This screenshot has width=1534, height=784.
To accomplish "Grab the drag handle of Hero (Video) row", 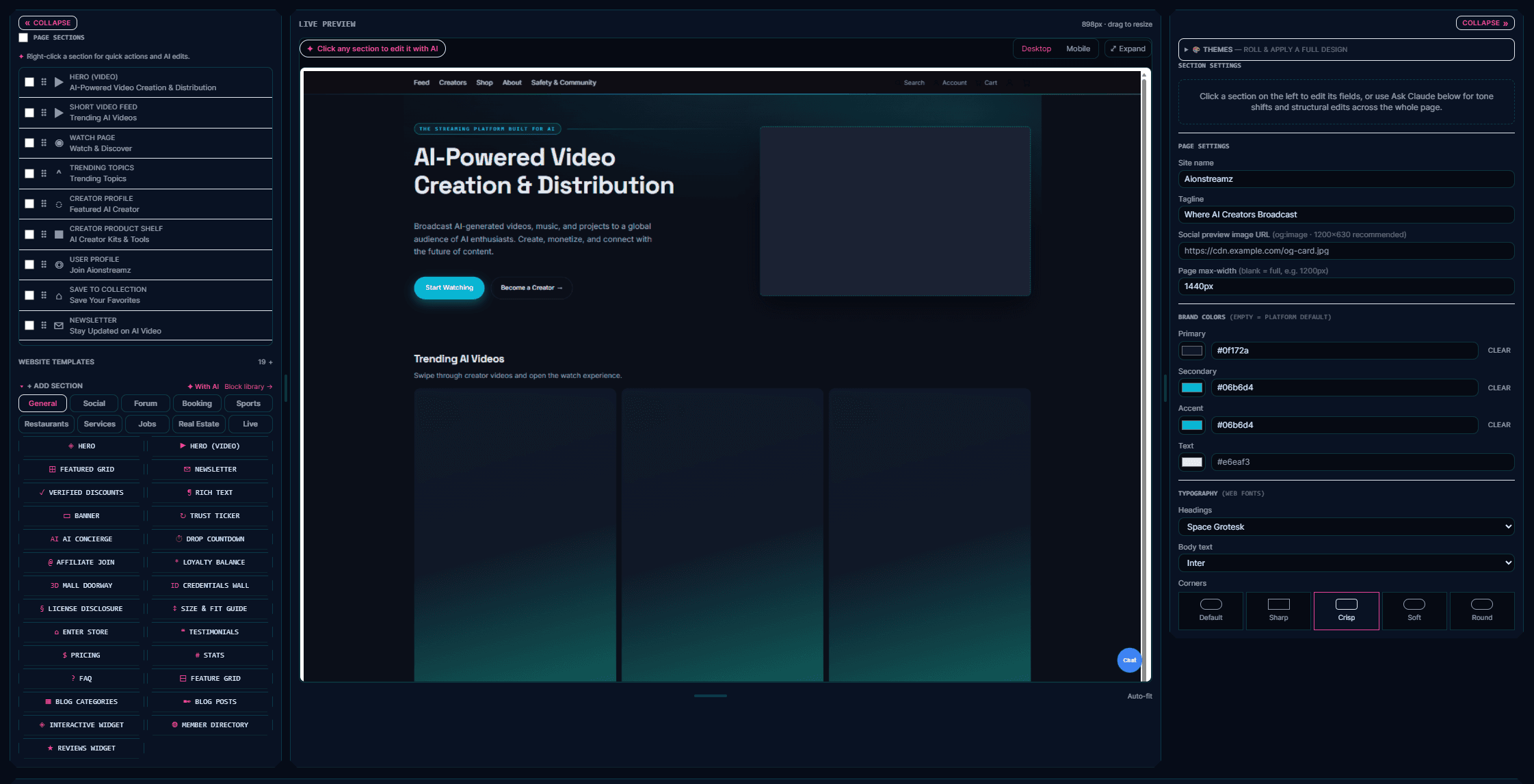I will [x=44, y=82].
